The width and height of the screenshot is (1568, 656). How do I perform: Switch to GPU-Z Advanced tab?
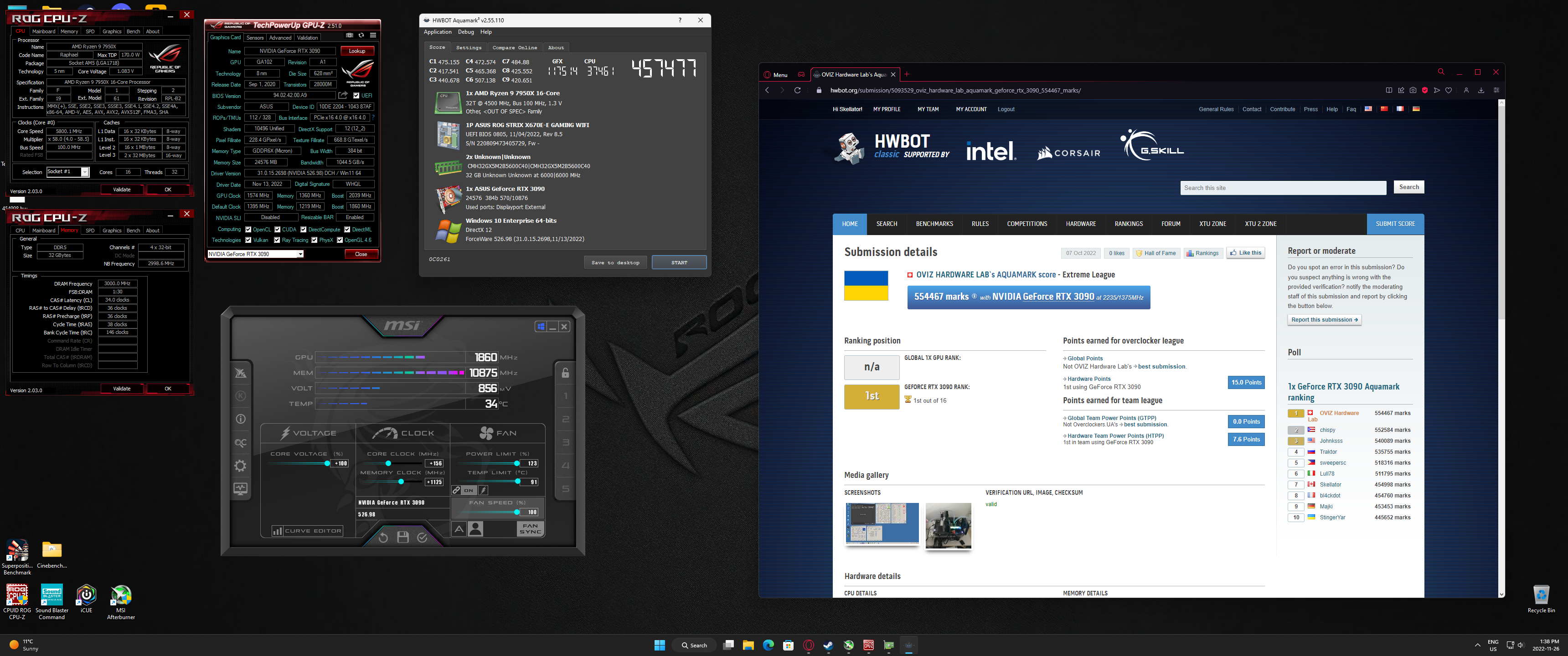pyautogui.click(x=280, y=38)
